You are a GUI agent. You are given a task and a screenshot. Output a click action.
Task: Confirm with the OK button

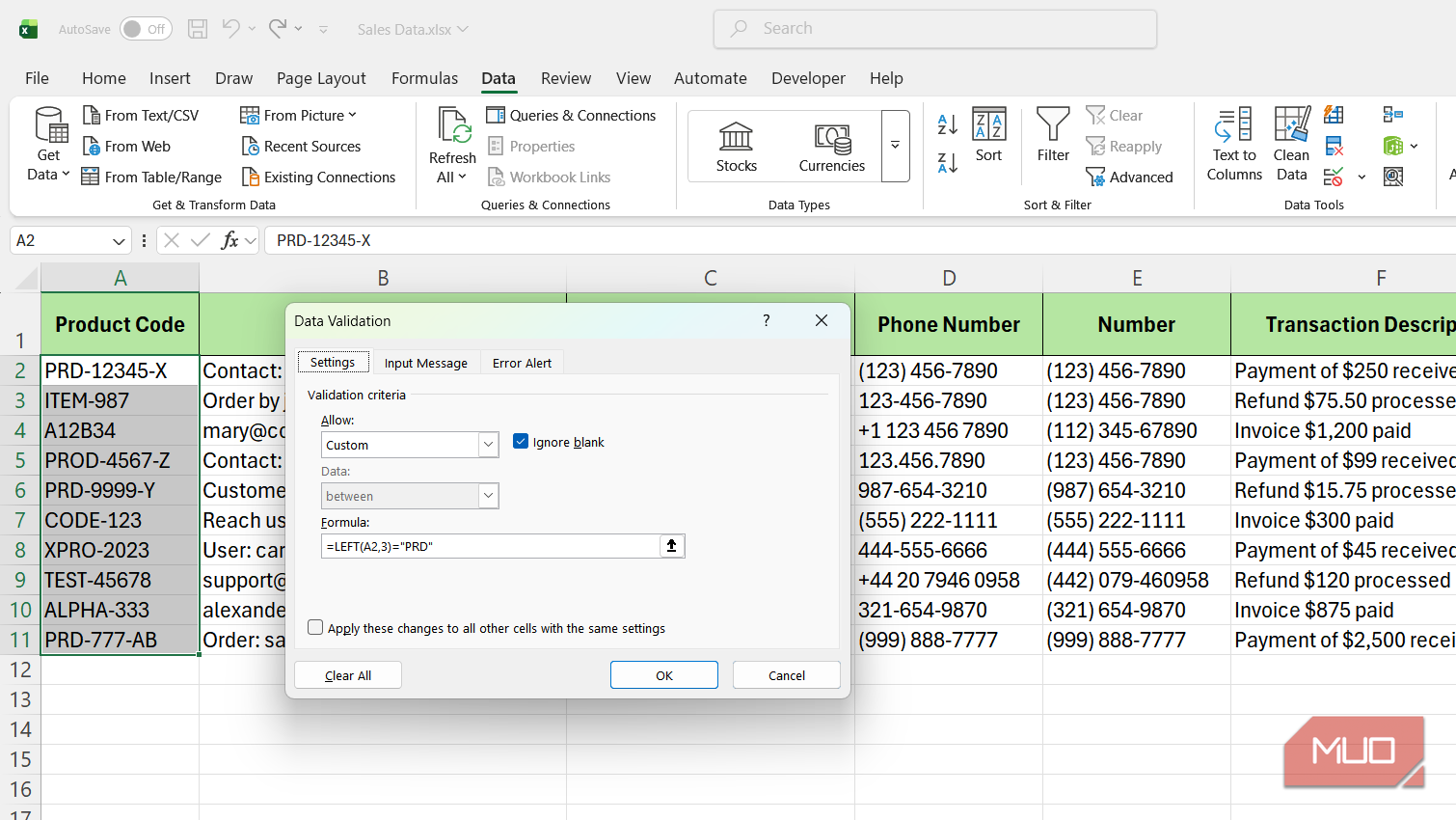[x=664, y=675]
